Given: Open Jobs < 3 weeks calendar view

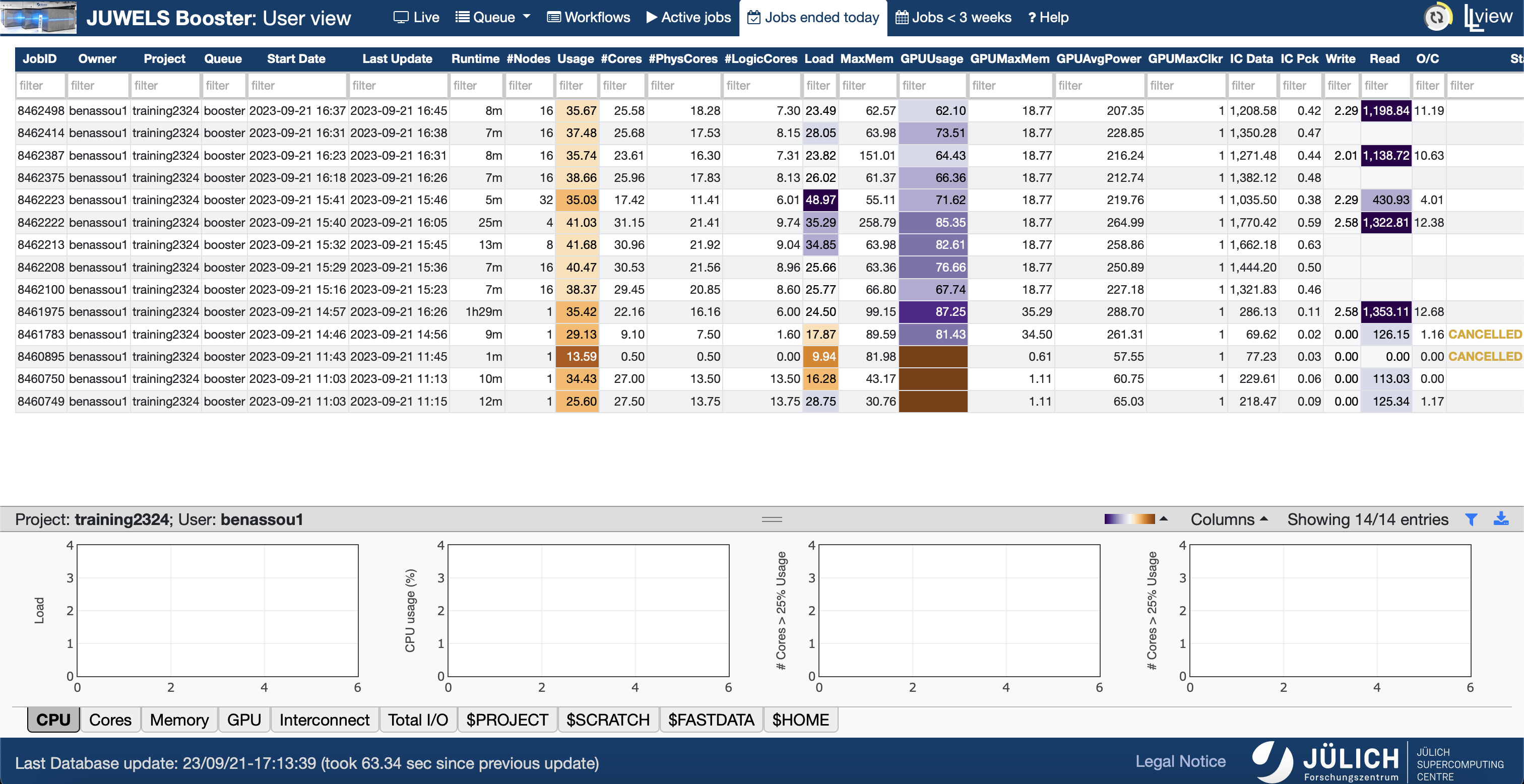Looking at the screenshot, I should pyautogui.click(x=953, y=17).
